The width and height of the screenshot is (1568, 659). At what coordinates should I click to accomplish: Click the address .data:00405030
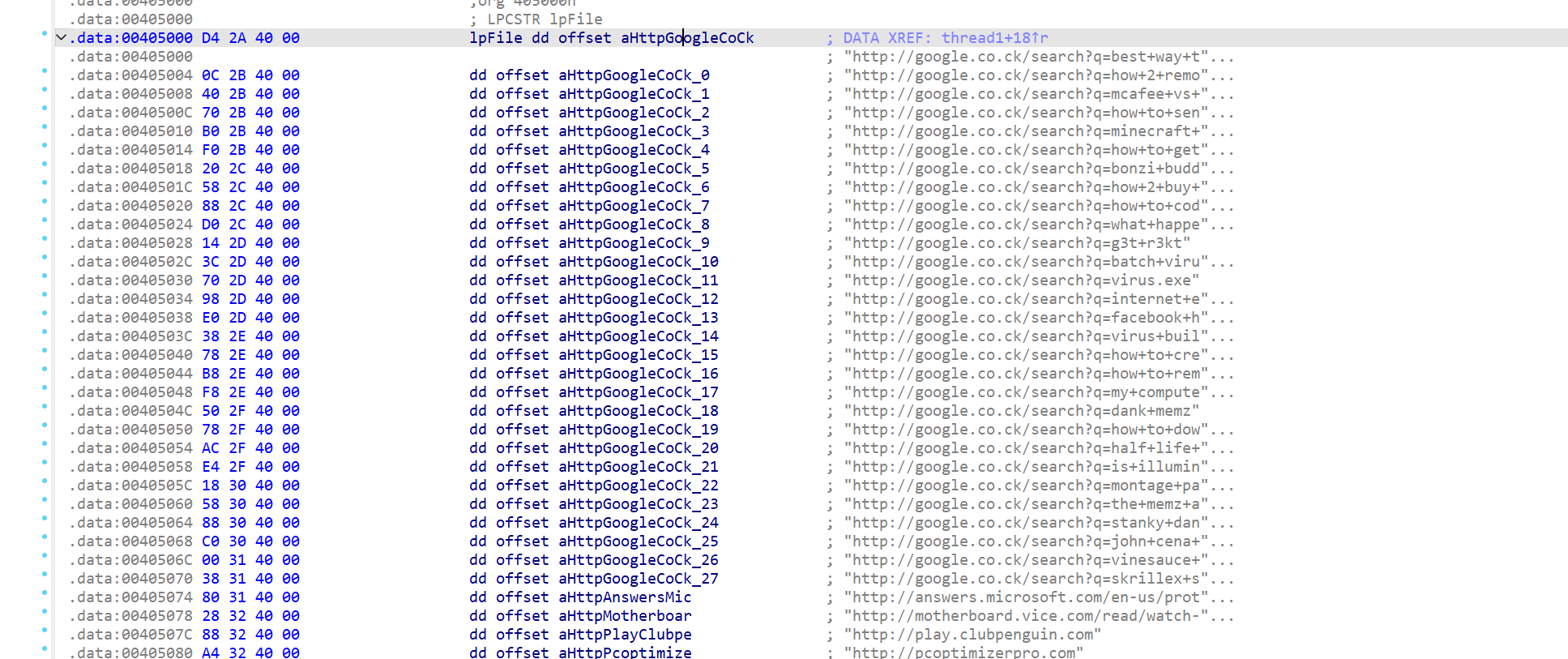pyautogui.click(x=130, y=280)
